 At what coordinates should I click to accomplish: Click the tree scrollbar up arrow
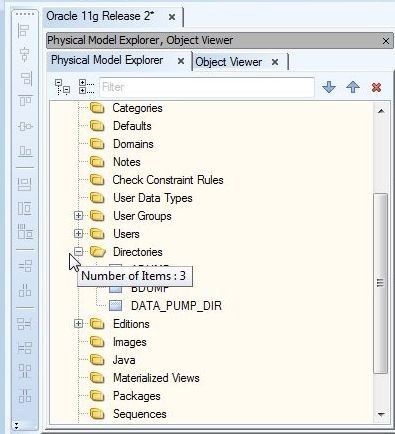(x=381, y=111)
